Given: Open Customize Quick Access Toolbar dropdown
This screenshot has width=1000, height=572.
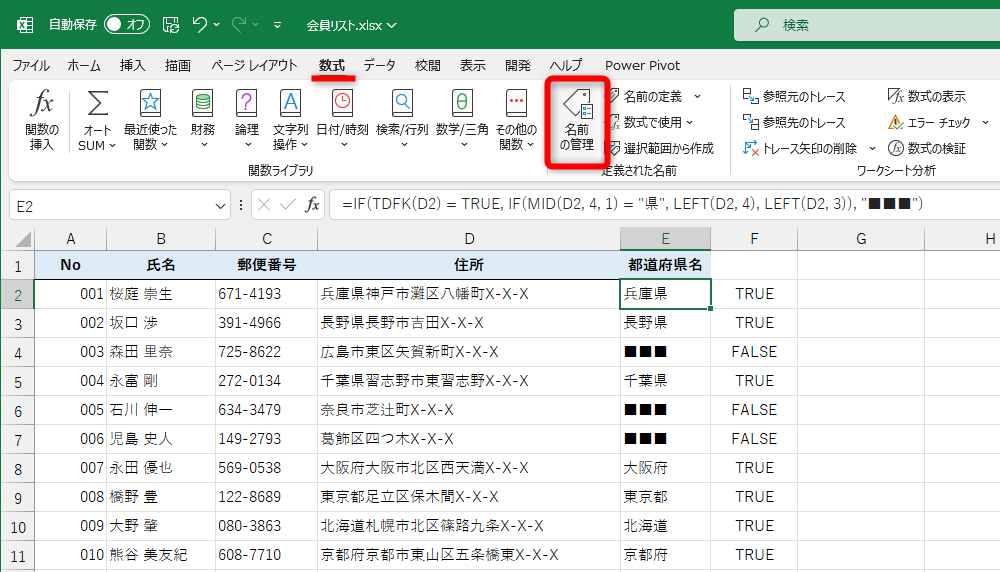Looking at the screenshot, I should pos(277,25).
